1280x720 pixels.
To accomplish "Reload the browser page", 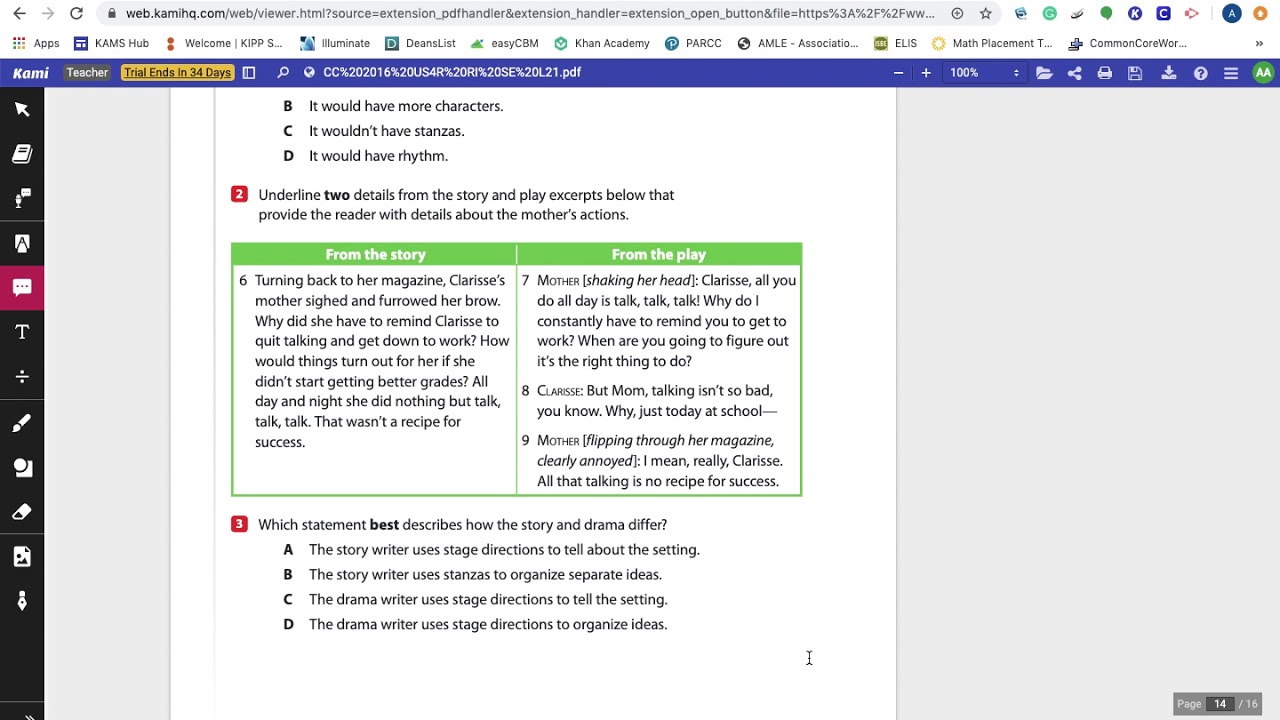I will [x=76, y=14].
